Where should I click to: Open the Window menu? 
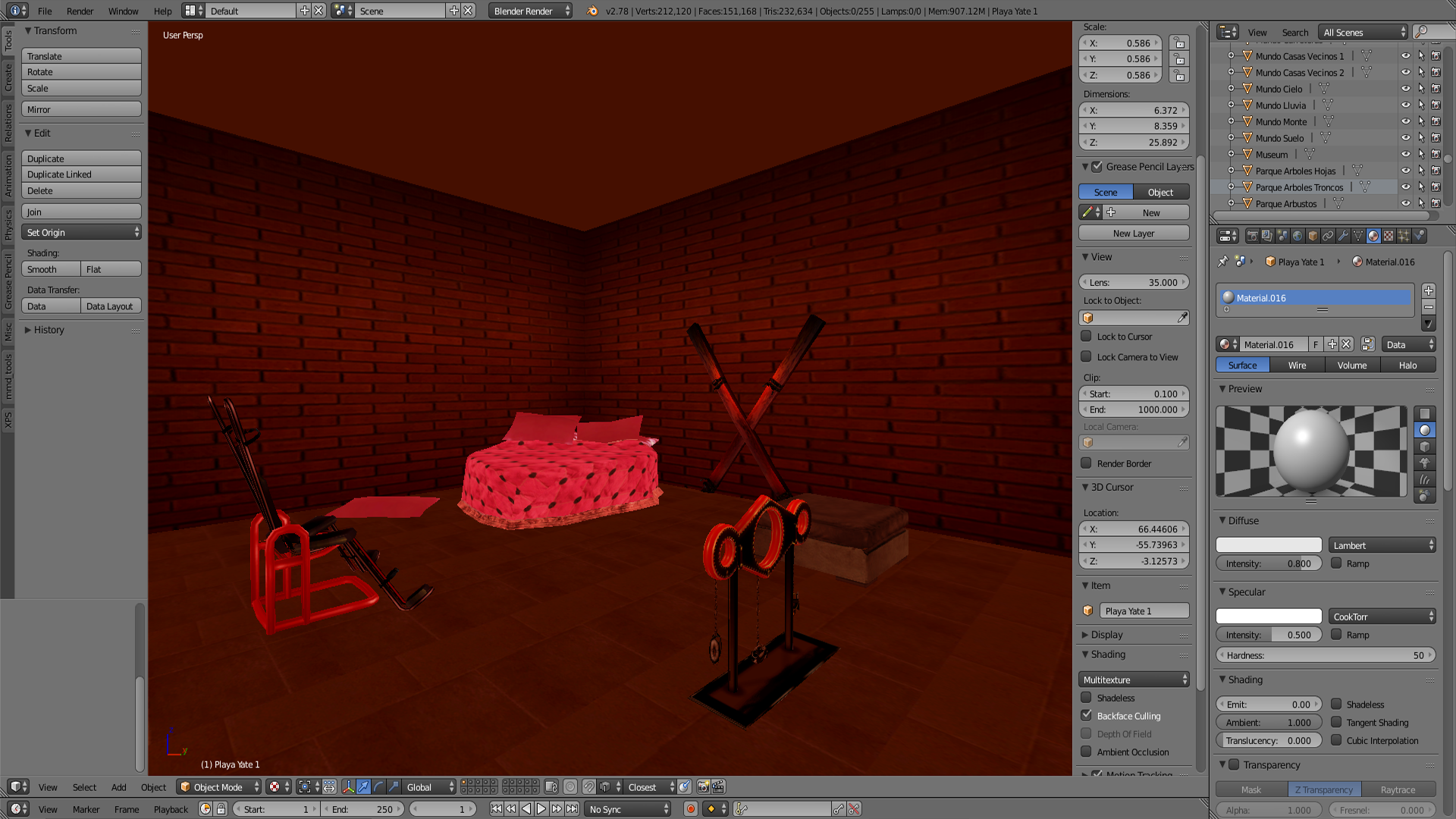[x=123, y=11]
